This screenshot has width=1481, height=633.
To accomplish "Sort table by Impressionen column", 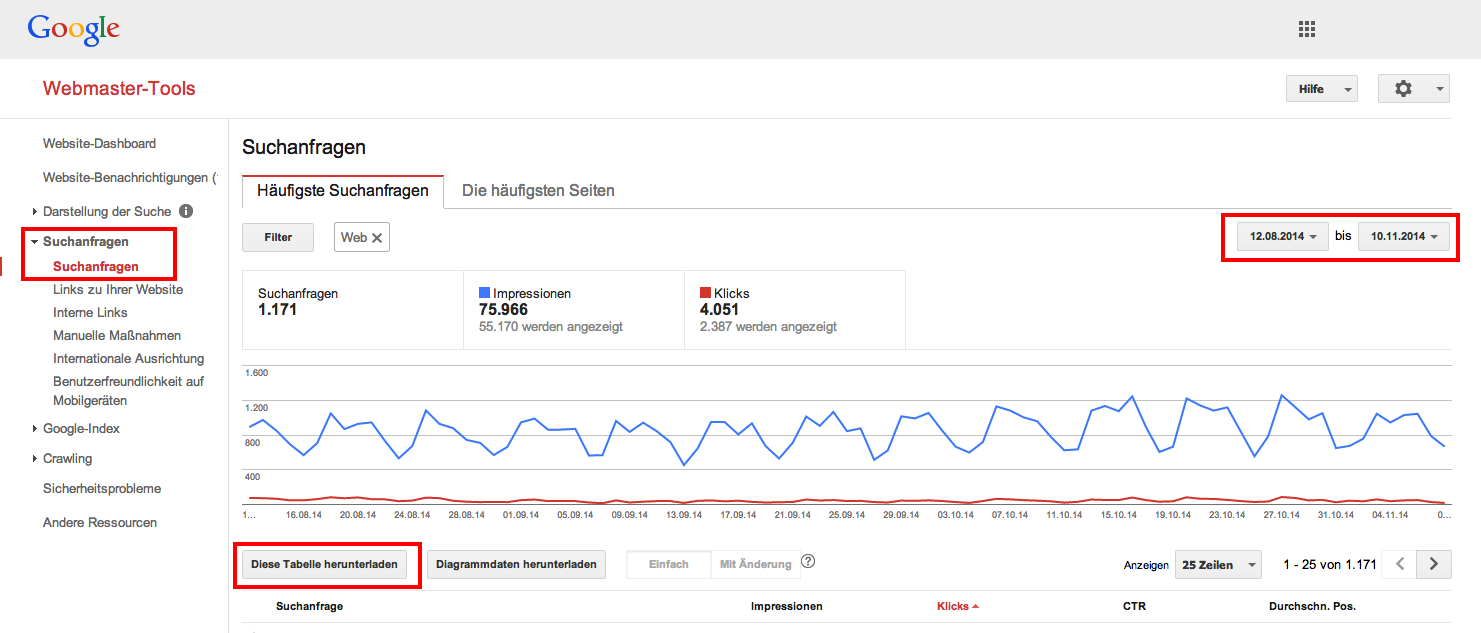I will (x=786, y=607).
